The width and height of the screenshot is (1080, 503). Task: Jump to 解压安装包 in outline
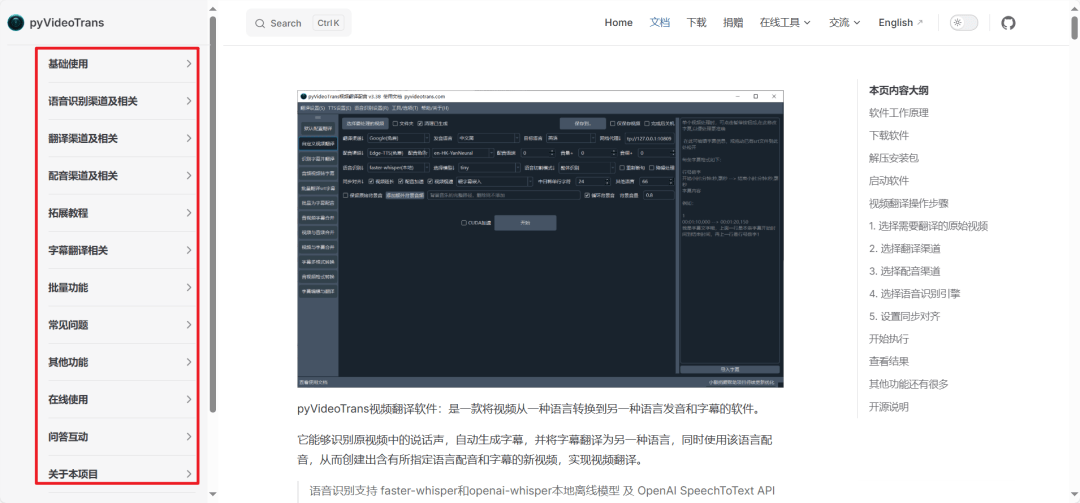pyautogui.click(x=894, y=158)
